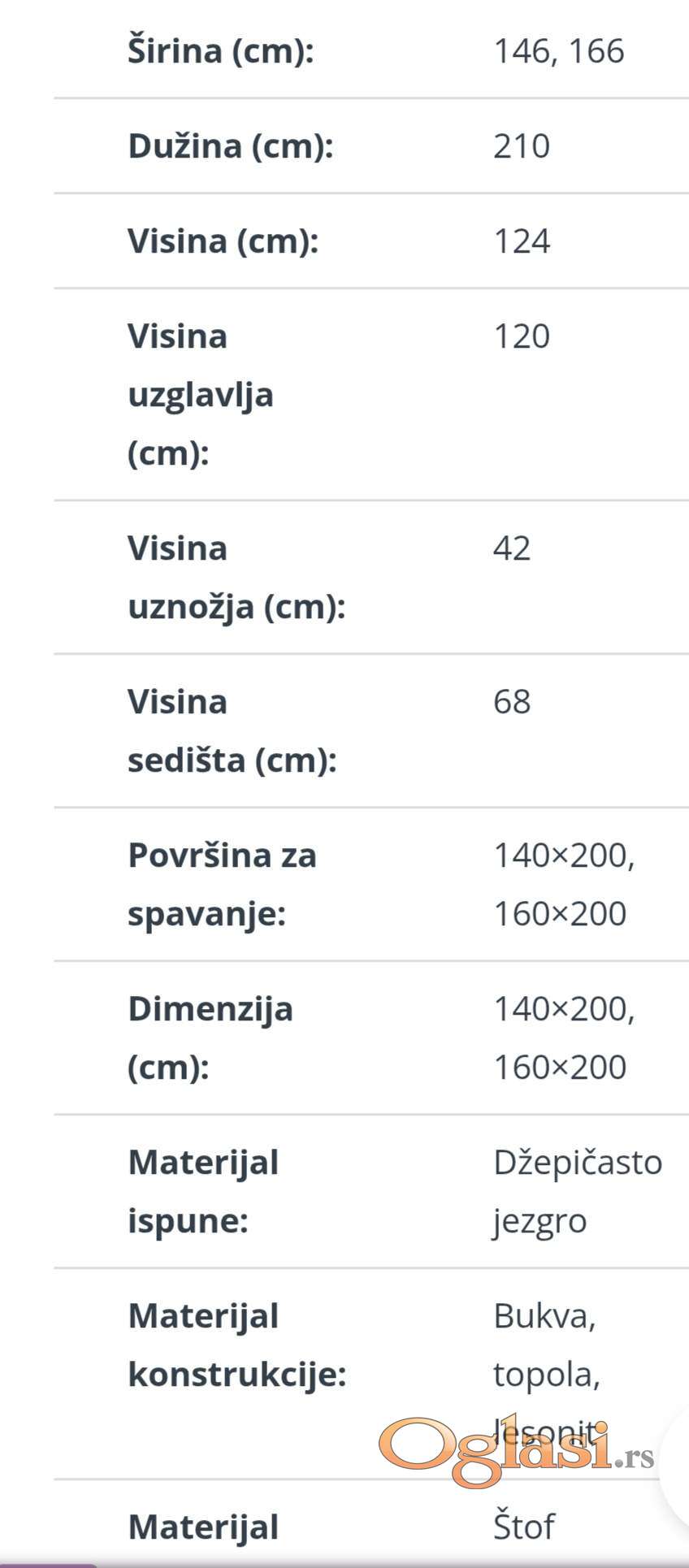Click the "Visina sedišta (cm):" label
Image resolution: width=689 pixels, height=1568 pixels.
click(x=232, y=731)
